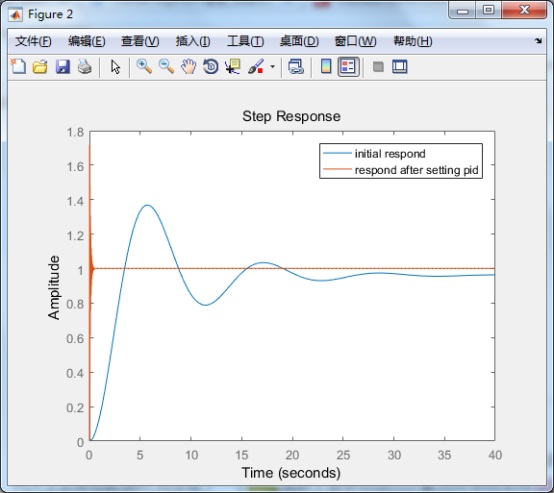Select the Edit Plot arrow tool

(x=115, y=66)
